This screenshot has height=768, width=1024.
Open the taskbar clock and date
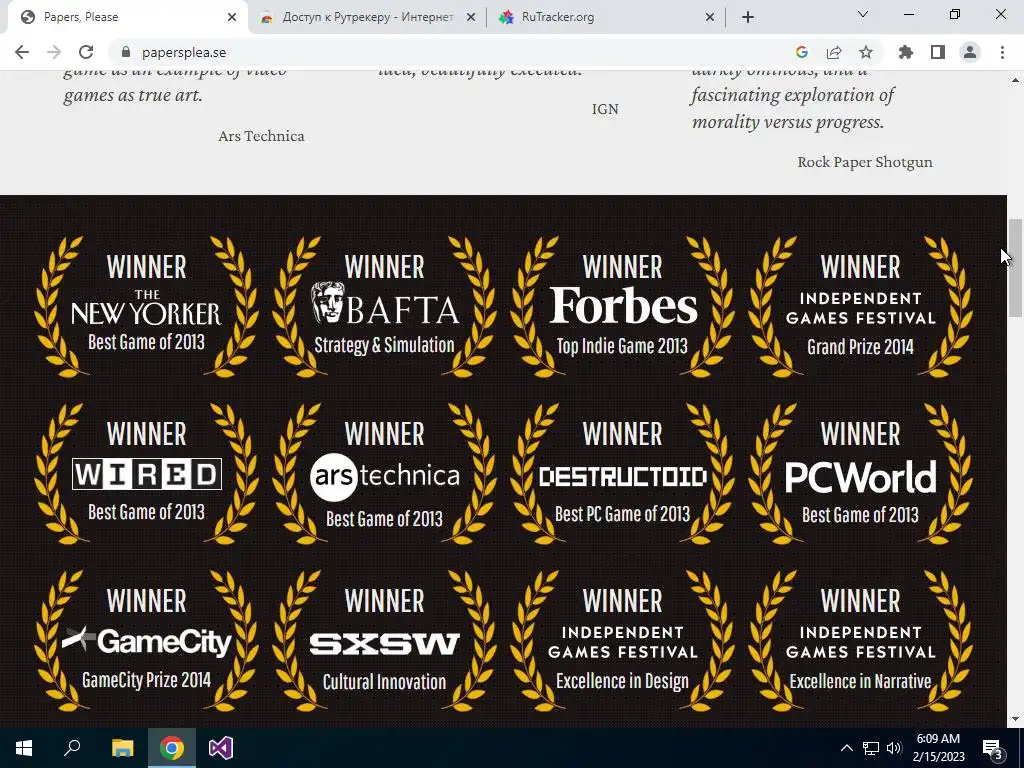point(938,748)
